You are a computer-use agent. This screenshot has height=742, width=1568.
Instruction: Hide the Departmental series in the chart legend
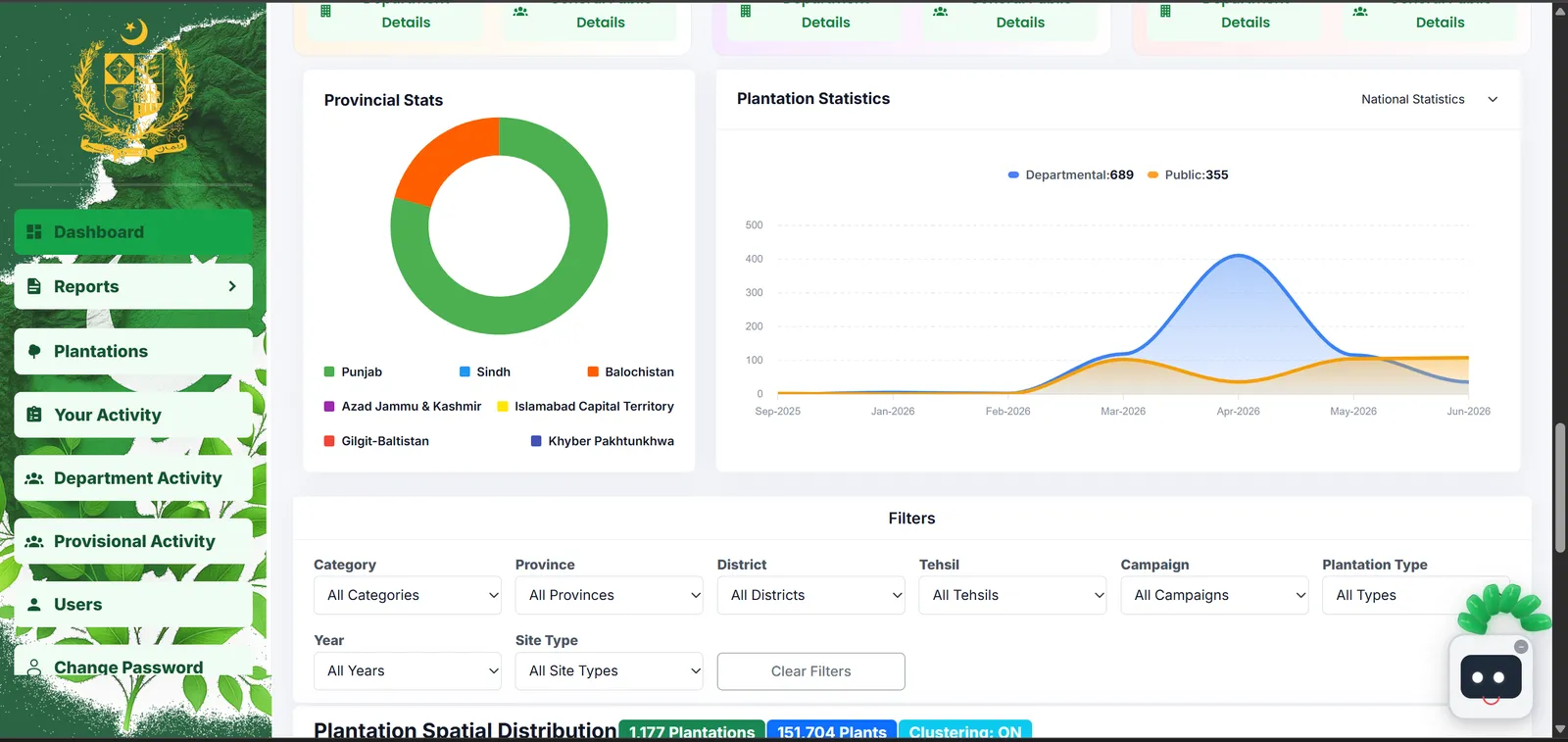pos(1070,175)
